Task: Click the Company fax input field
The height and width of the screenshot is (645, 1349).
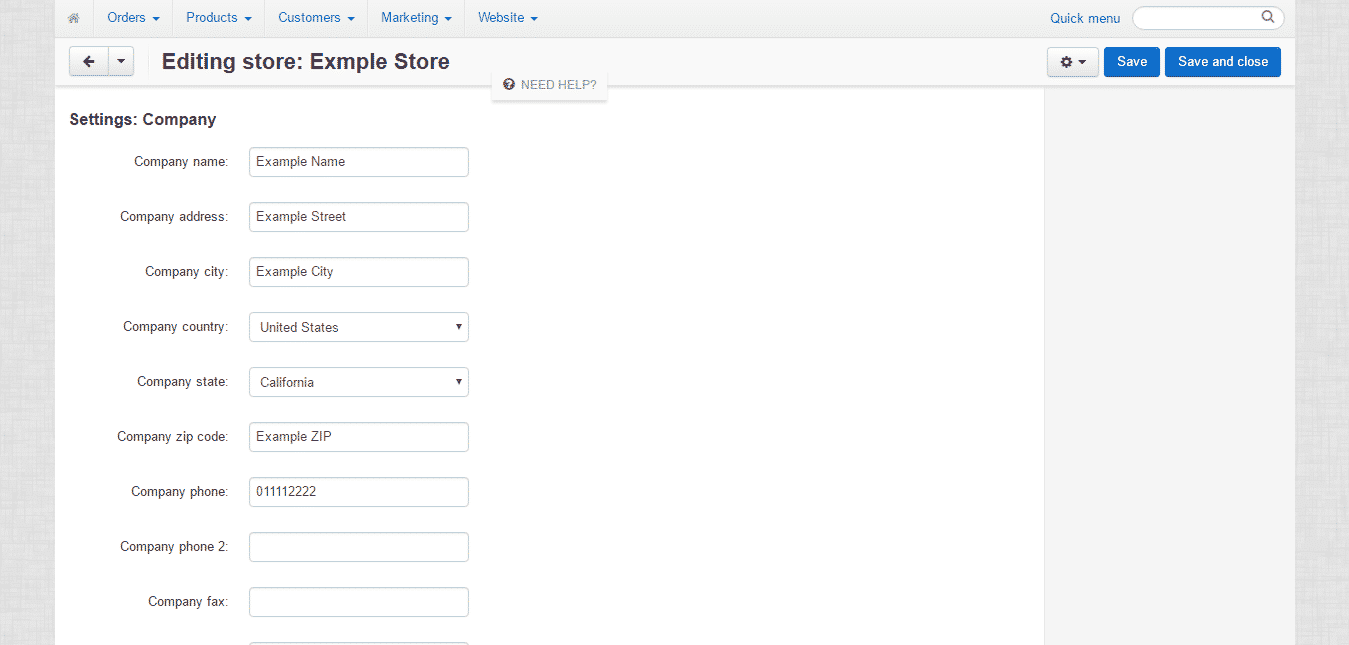Action: pos(358,602)
